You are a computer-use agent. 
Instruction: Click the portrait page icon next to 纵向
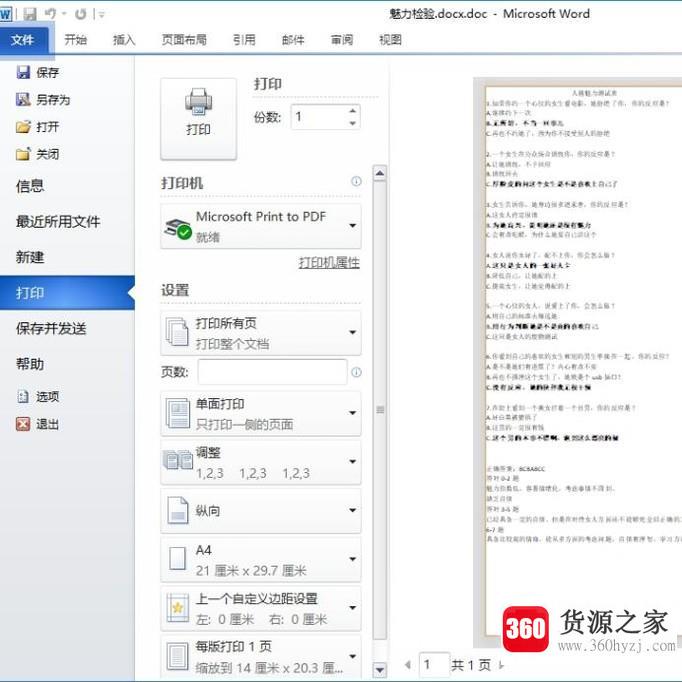point(177,510)
